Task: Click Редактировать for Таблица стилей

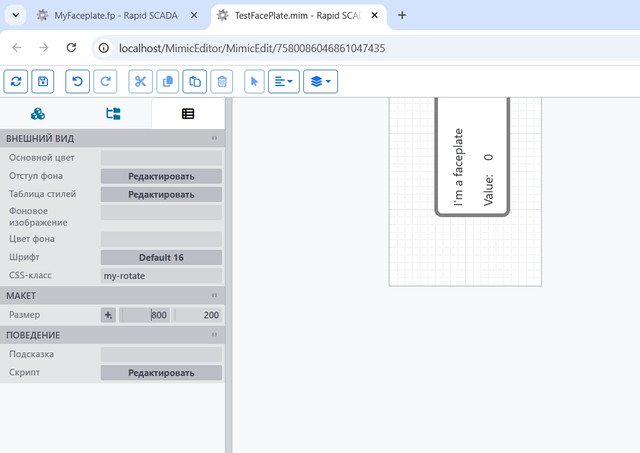Action: point(161,195)
